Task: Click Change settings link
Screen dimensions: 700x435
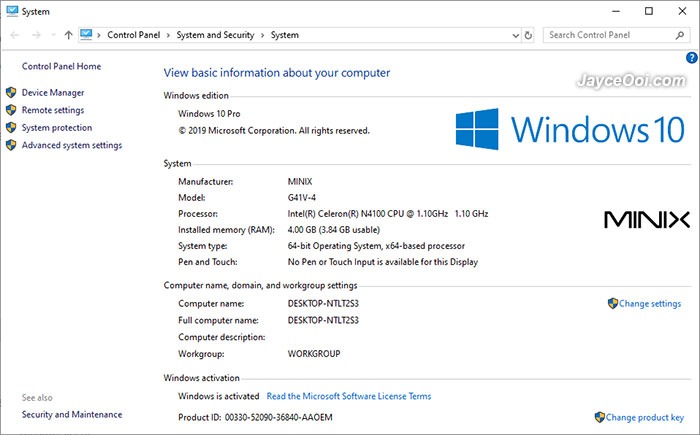Action: click(650, 304)
